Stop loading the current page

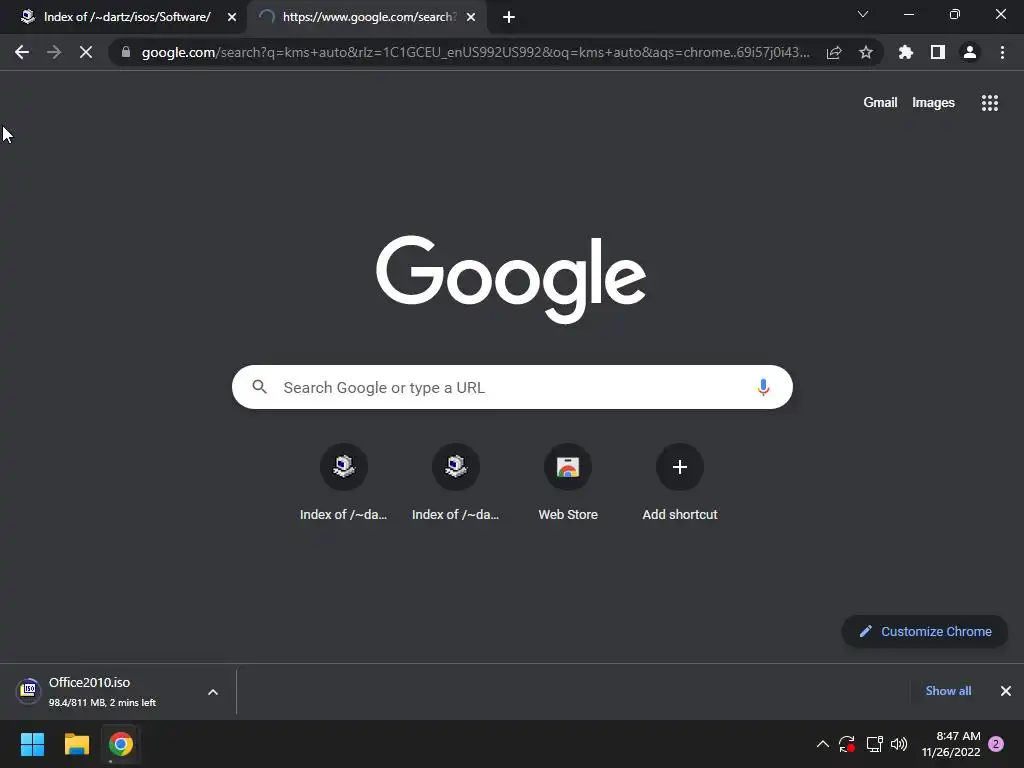(86, 52)
